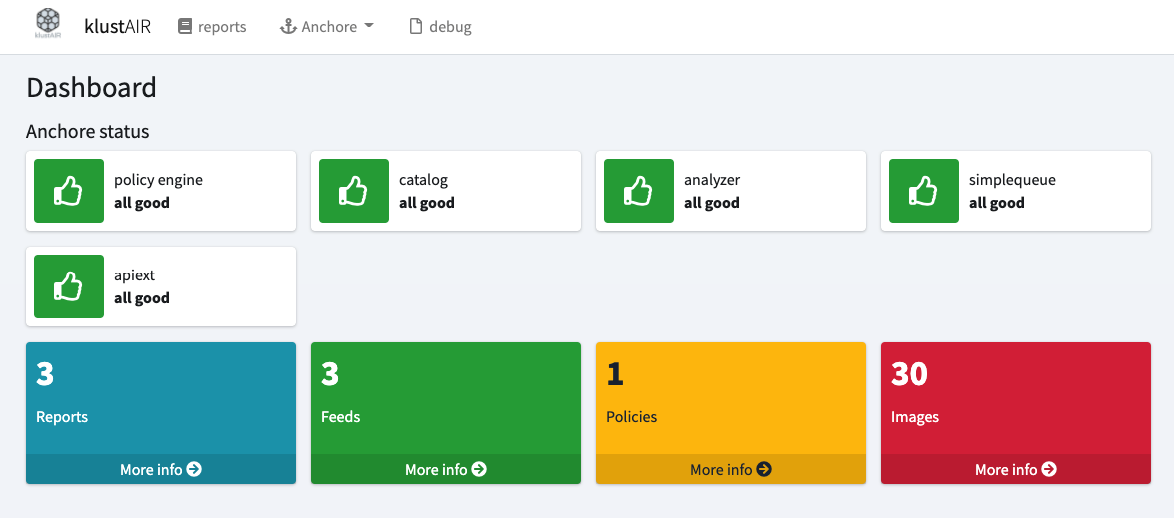Click the Reports count of 3
The width and height of the screenshot is (1174, 518).
coord(45,374)
